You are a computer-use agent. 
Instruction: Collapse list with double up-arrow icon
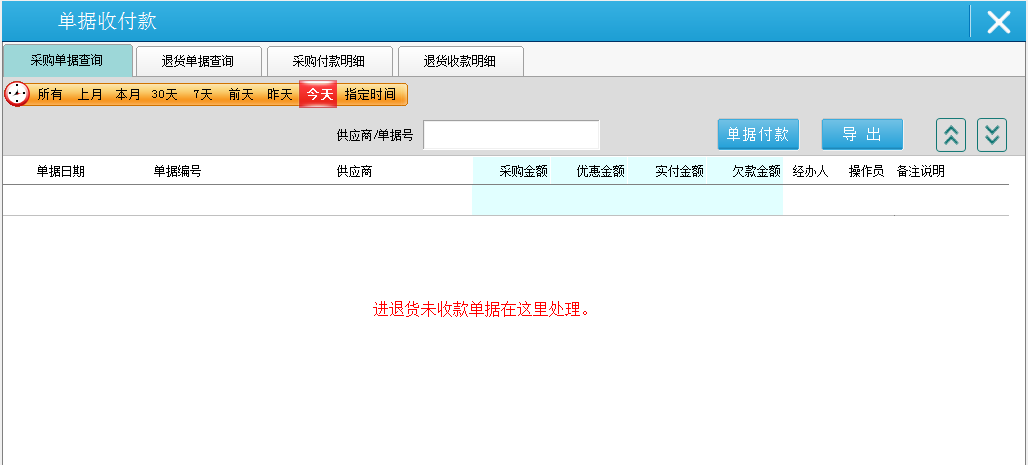pos(950,134)
